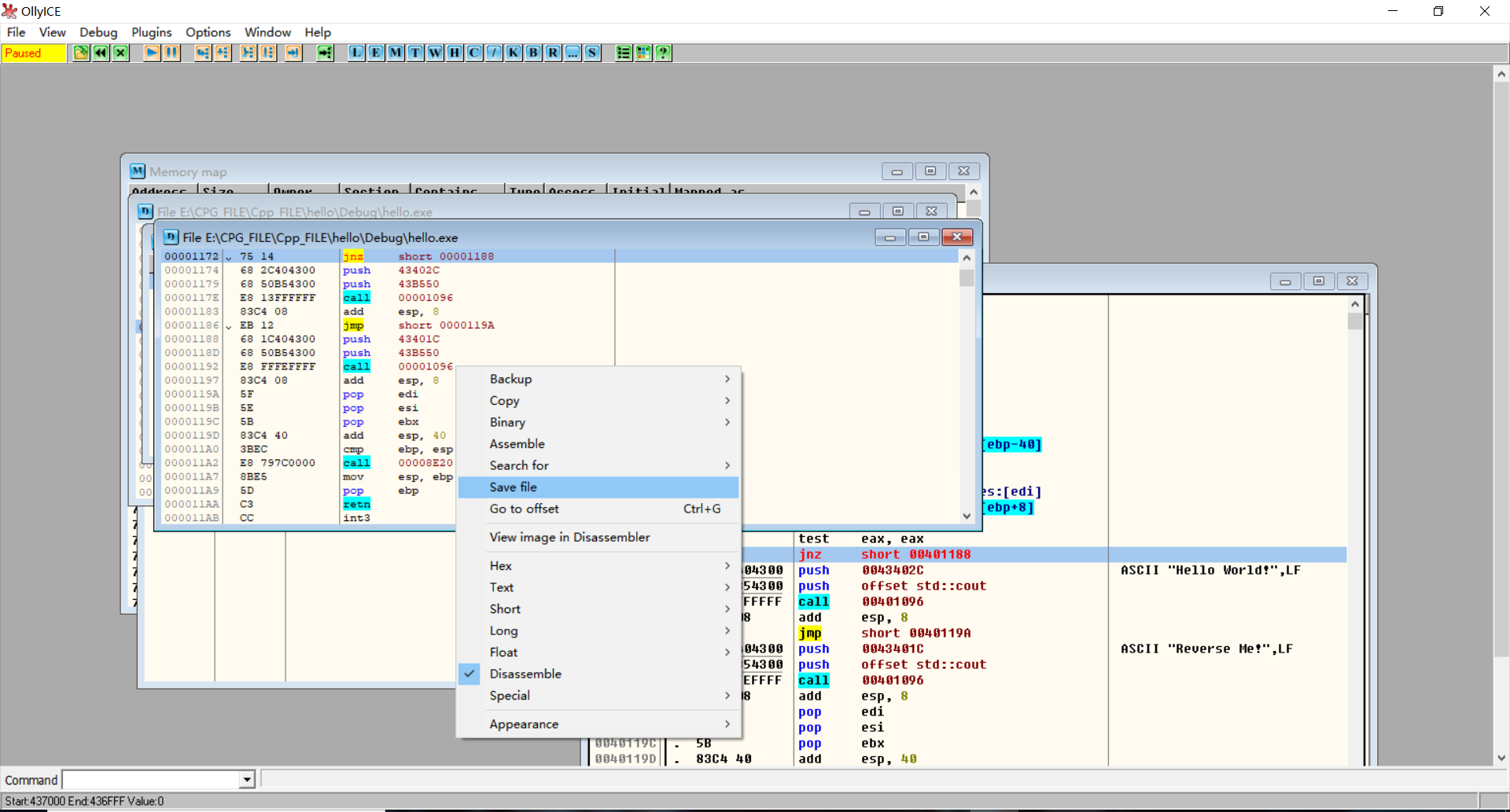Image resolution: width=1510 pixels, height=812 pixels.
Task: Open the Plugins menu
Action: [151, 32]
